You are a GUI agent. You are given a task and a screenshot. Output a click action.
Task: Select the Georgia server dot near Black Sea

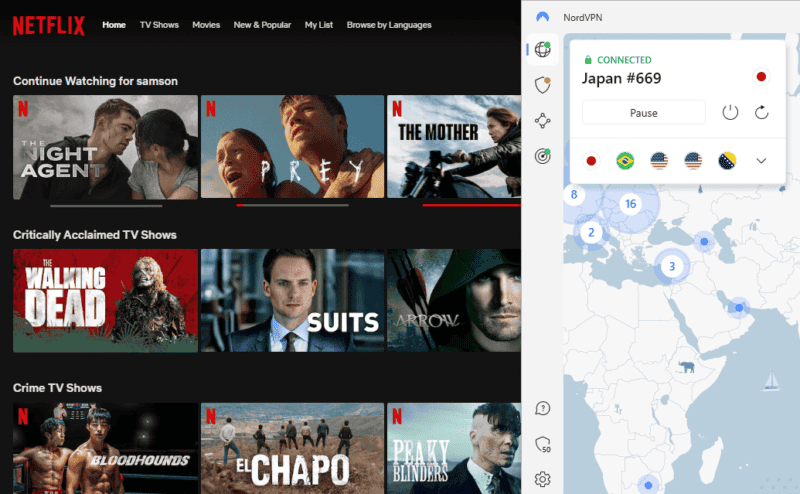[704, 241]
